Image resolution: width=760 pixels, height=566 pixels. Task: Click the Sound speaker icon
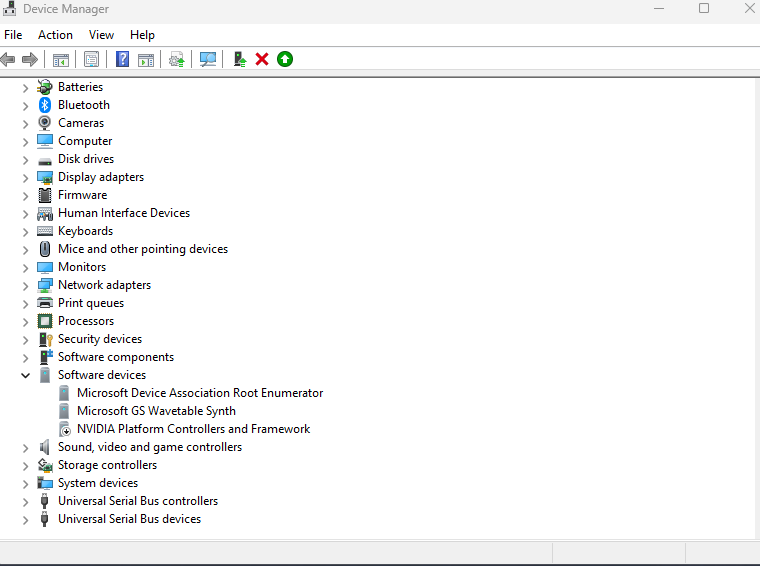45,447
